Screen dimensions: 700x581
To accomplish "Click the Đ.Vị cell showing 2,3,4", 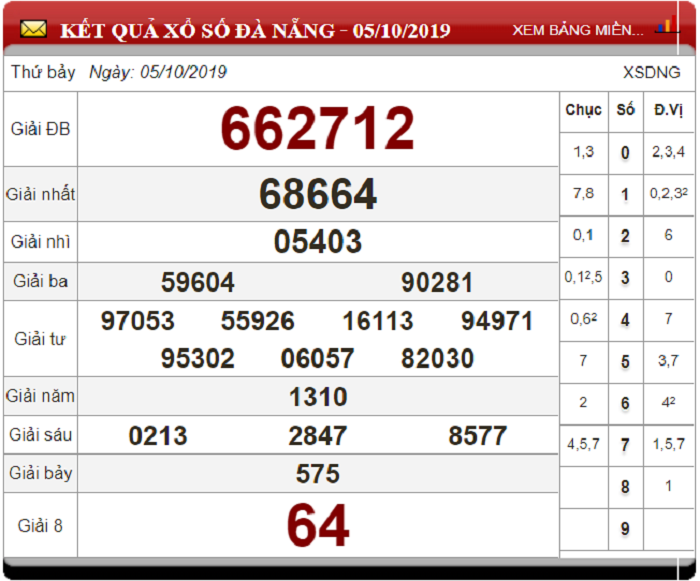I will tap(668, 152).
